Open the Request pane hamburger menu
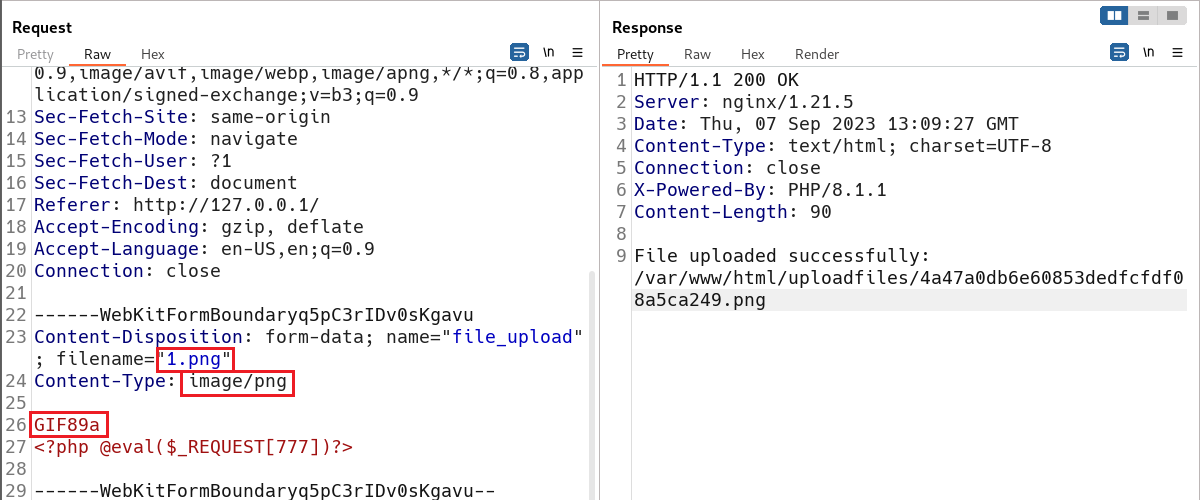 [x=577, y=52]
